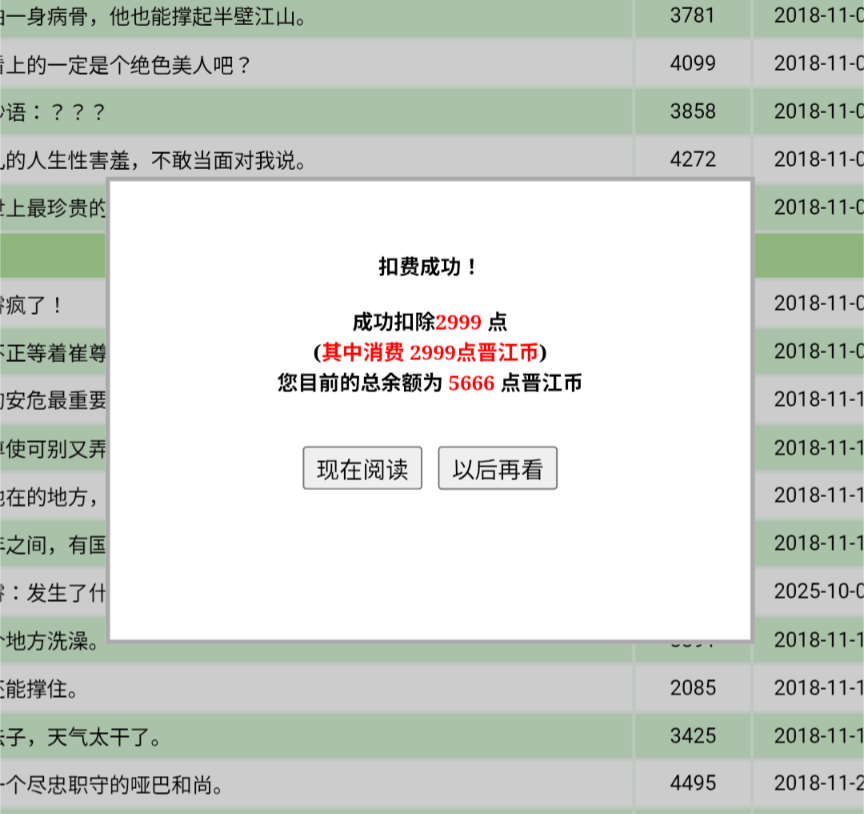The height and width of the screenshot is (814, 864).
Task: Open chapter 个尽忠职守的哑巴和尚。
Action: tap(112, 785)
